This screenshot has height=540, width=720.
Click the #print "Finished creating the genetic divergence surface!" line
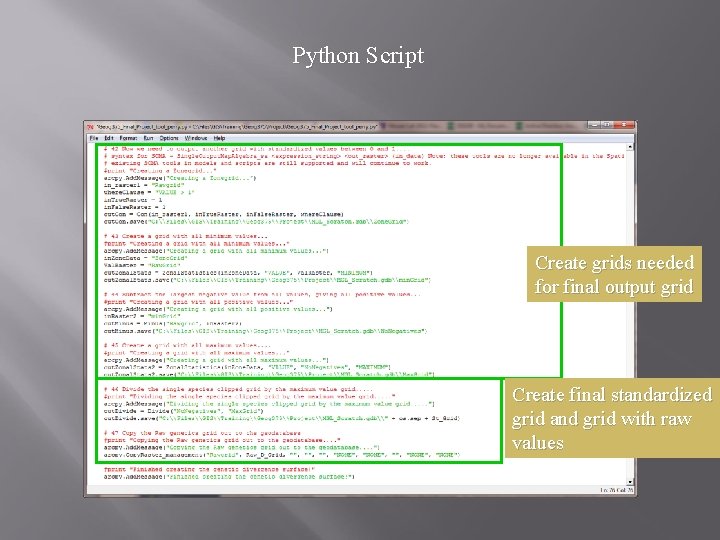[x=209, y=469]
